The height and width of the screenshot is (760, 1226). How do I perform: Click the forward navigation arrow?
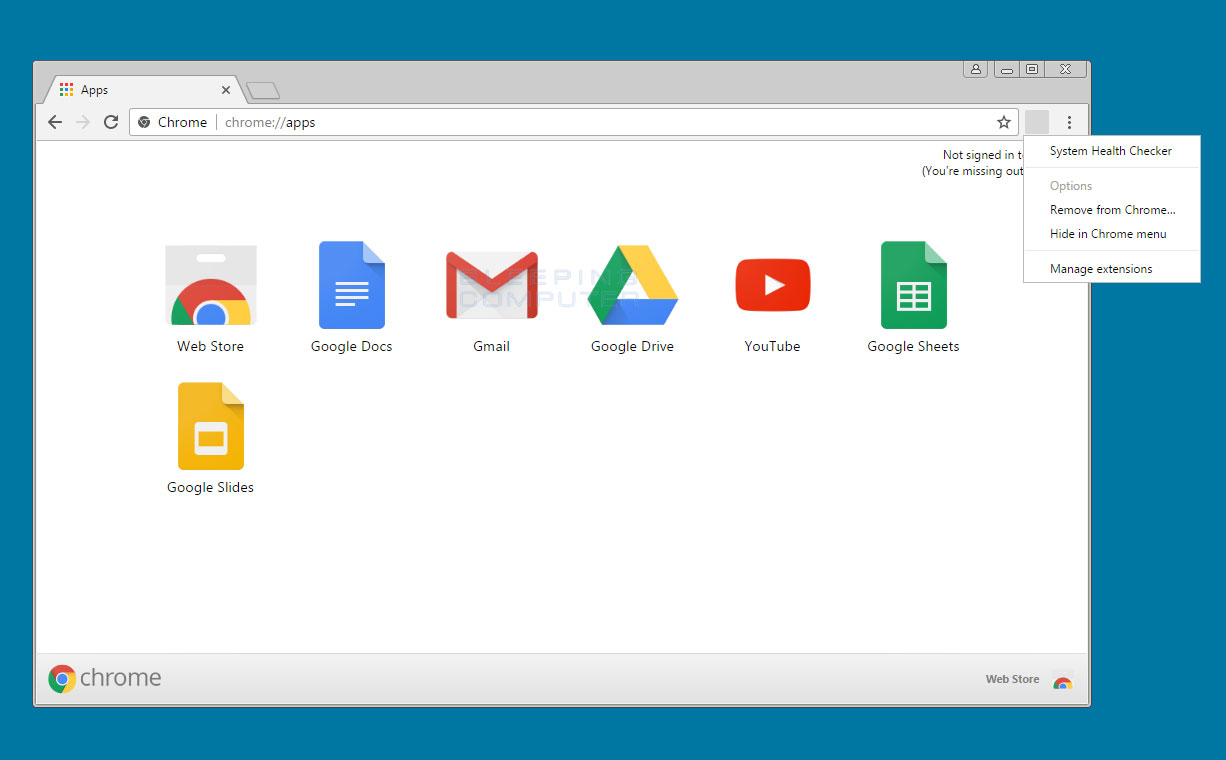(x=83, y=122)
